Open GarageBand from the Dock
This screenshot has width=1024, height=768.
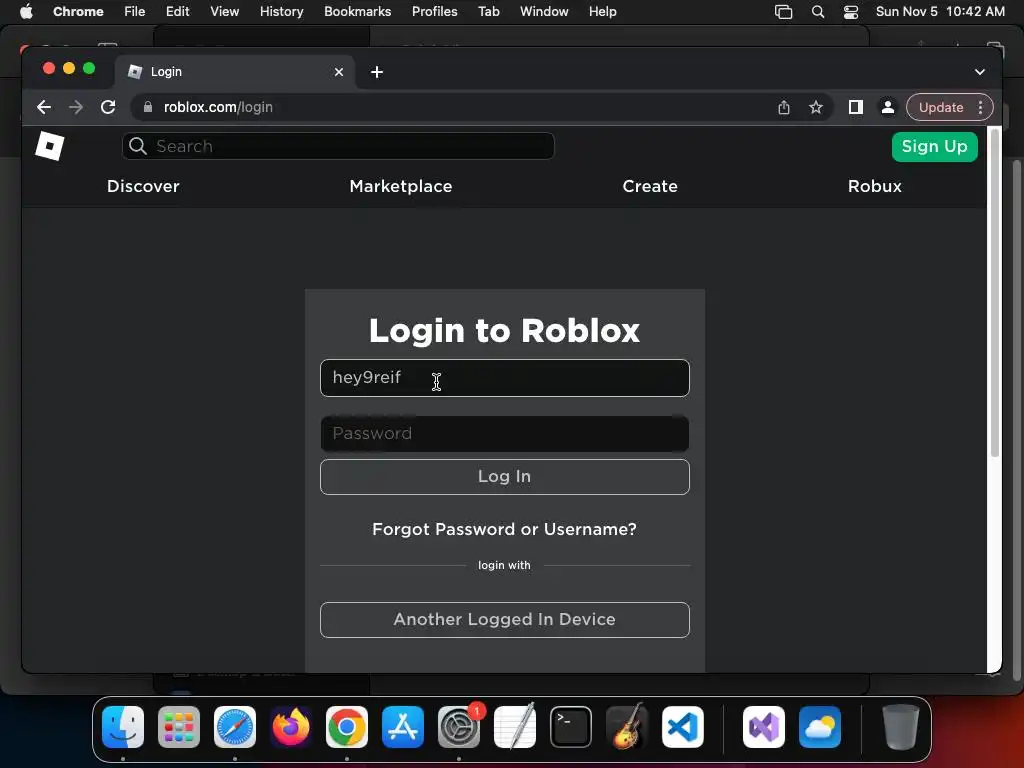(627, 727)
